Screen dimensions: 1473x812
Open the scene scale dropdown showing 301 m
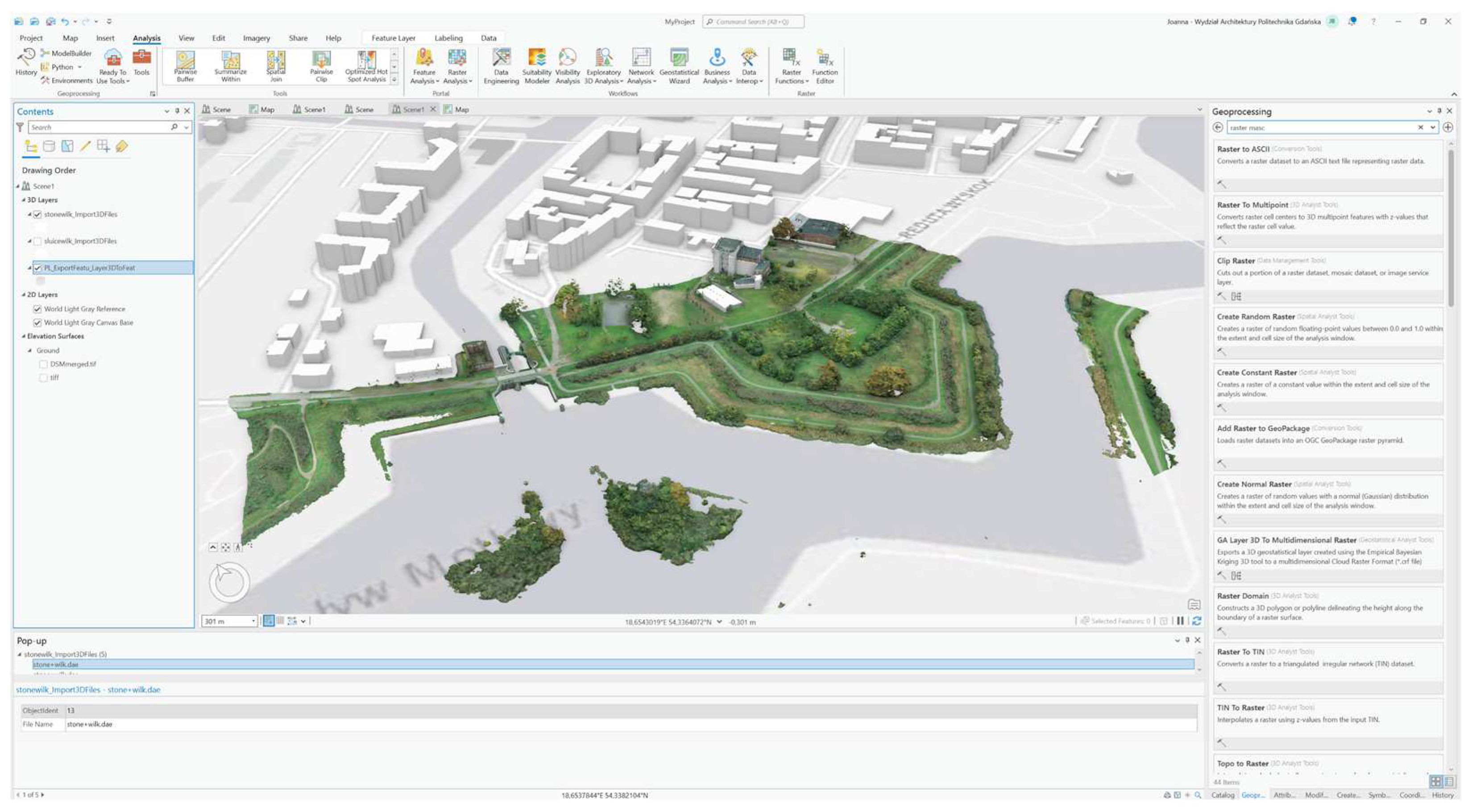pyautogui.click(x=253, y=621)
